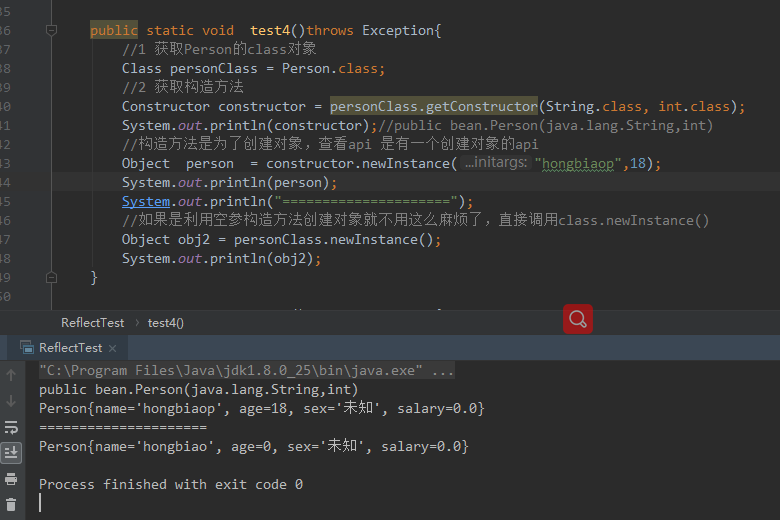Select test4() in breadcrumb bar
The width and height of the screenshot is (780, 520).
click(166, 323)
